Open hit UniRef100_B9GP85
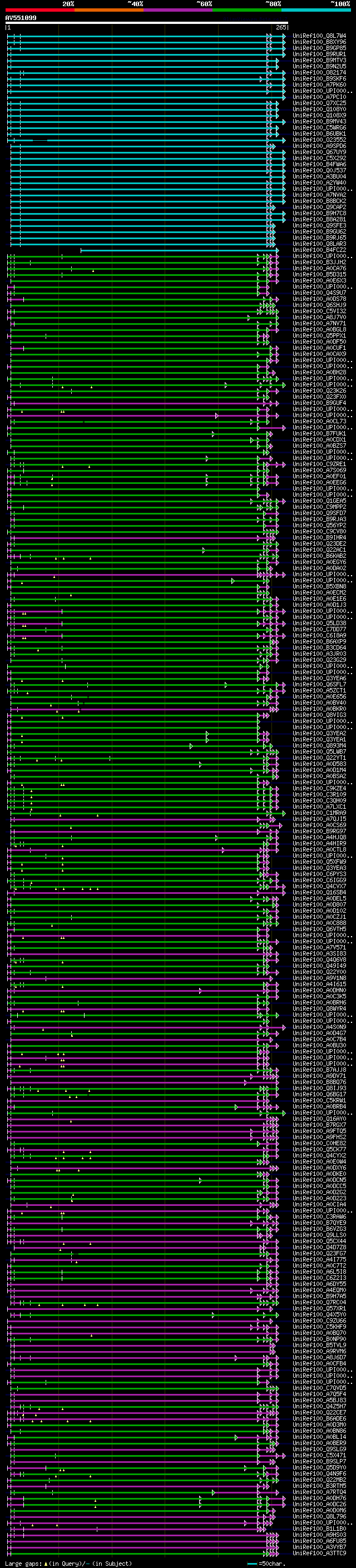 click(319, 48)
